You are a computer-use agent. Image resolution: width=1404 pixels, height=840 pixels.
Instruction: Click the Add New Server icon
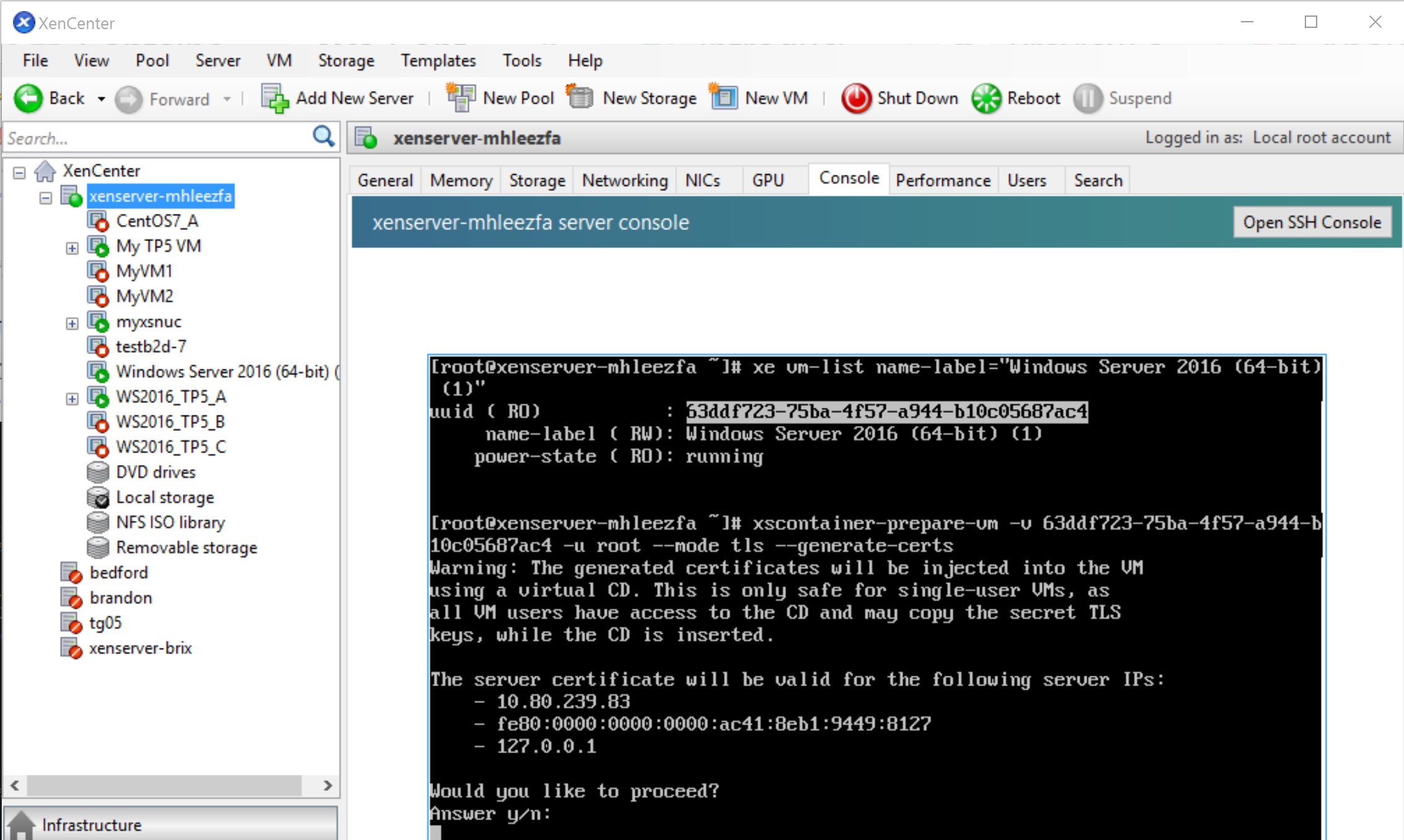coord(275,99)
